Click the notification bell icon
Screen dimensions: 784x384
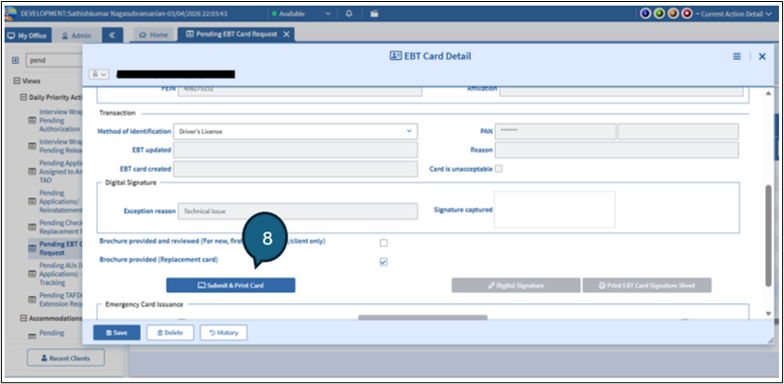tap(348, 14)
